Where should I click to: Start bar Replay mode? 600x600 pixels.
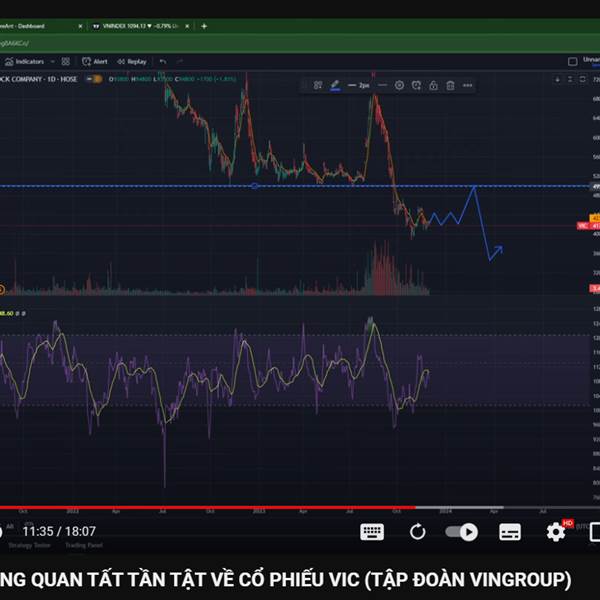click(x=132, y=62)
